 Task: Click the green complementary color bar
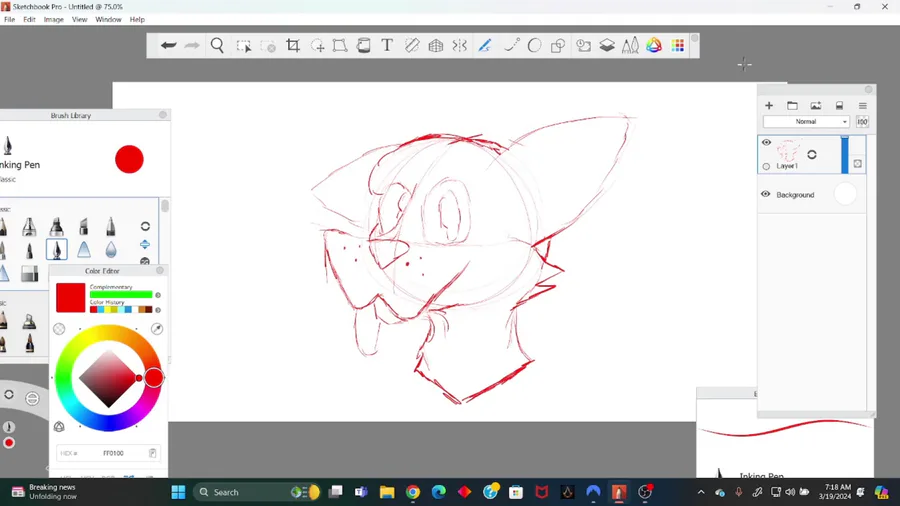tap(121, 295)
